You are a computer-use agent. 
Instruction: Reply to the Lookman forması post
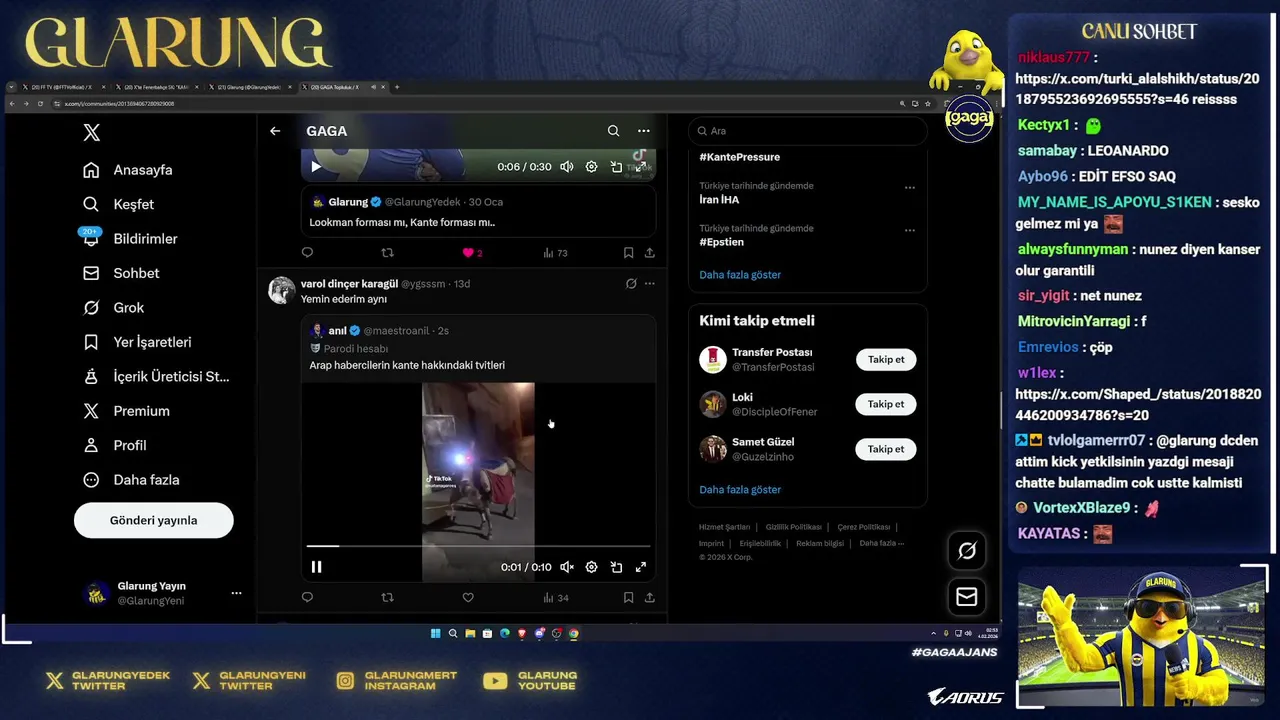tap(307, 253)
